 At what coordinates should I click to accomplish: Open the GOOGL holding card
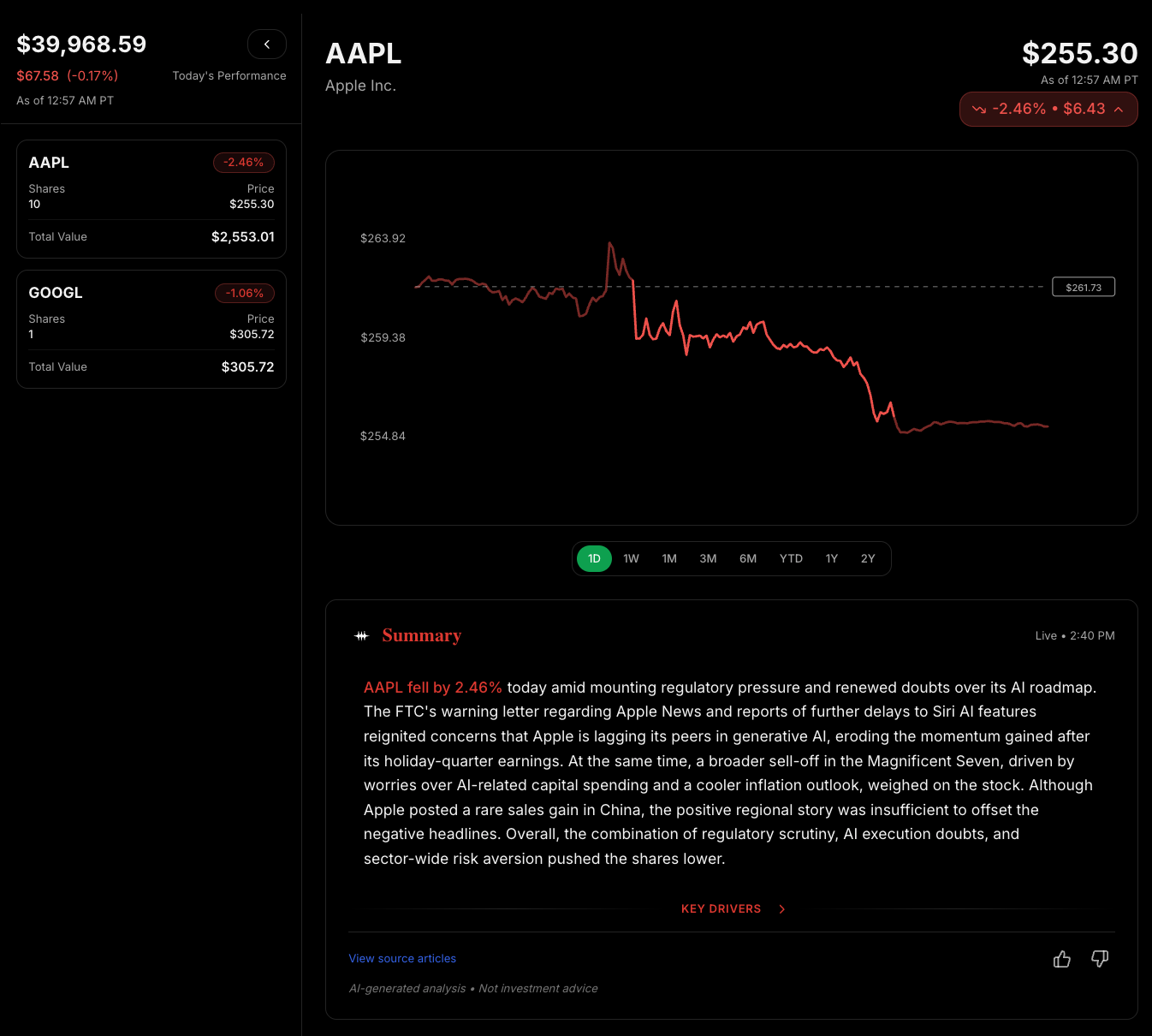click(151, 329)
